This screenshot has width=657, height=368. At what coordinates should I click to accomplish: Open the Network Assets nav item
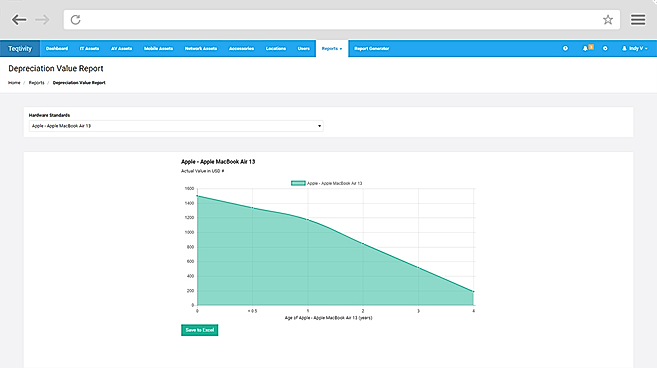[201, 49]
